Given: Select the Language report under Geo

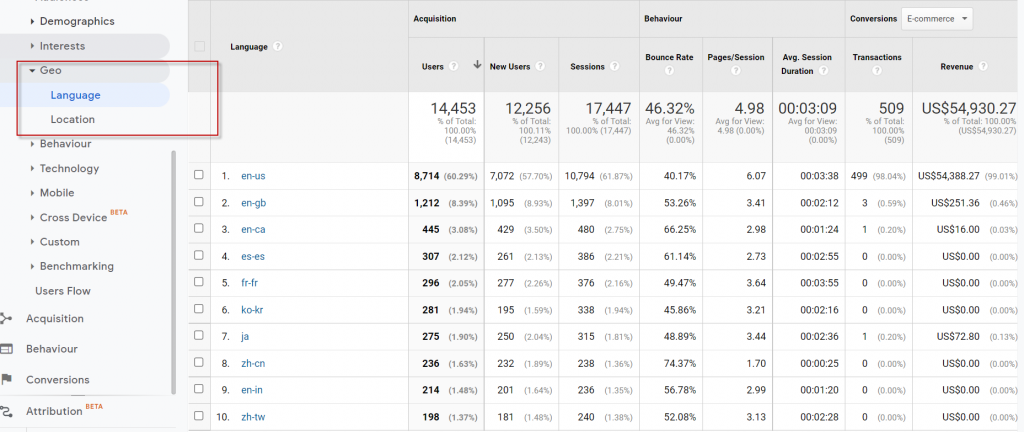Looking at the screenshot, I should [x=76, y=95].
